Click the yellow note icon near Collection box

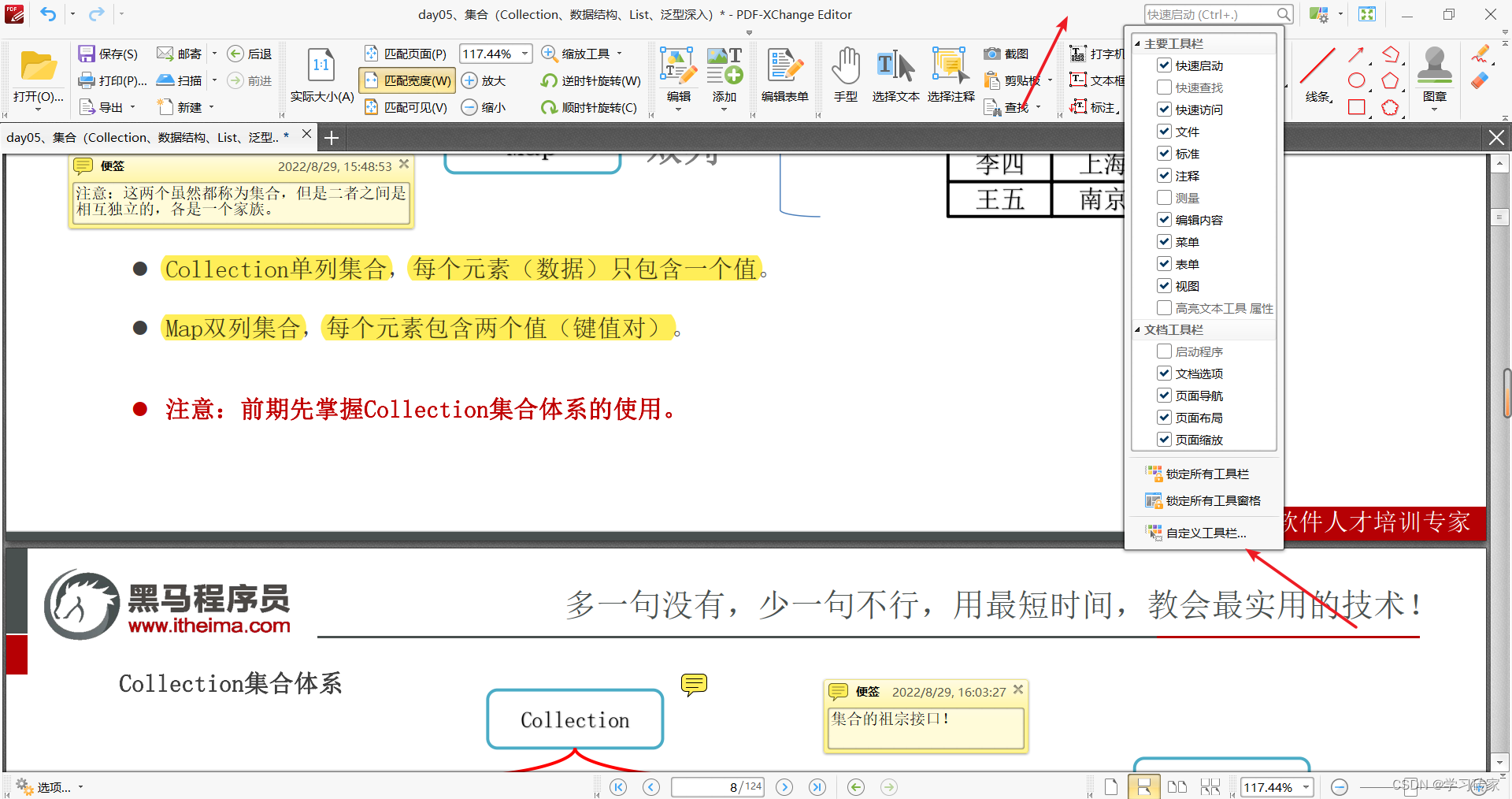pos(694,684)
